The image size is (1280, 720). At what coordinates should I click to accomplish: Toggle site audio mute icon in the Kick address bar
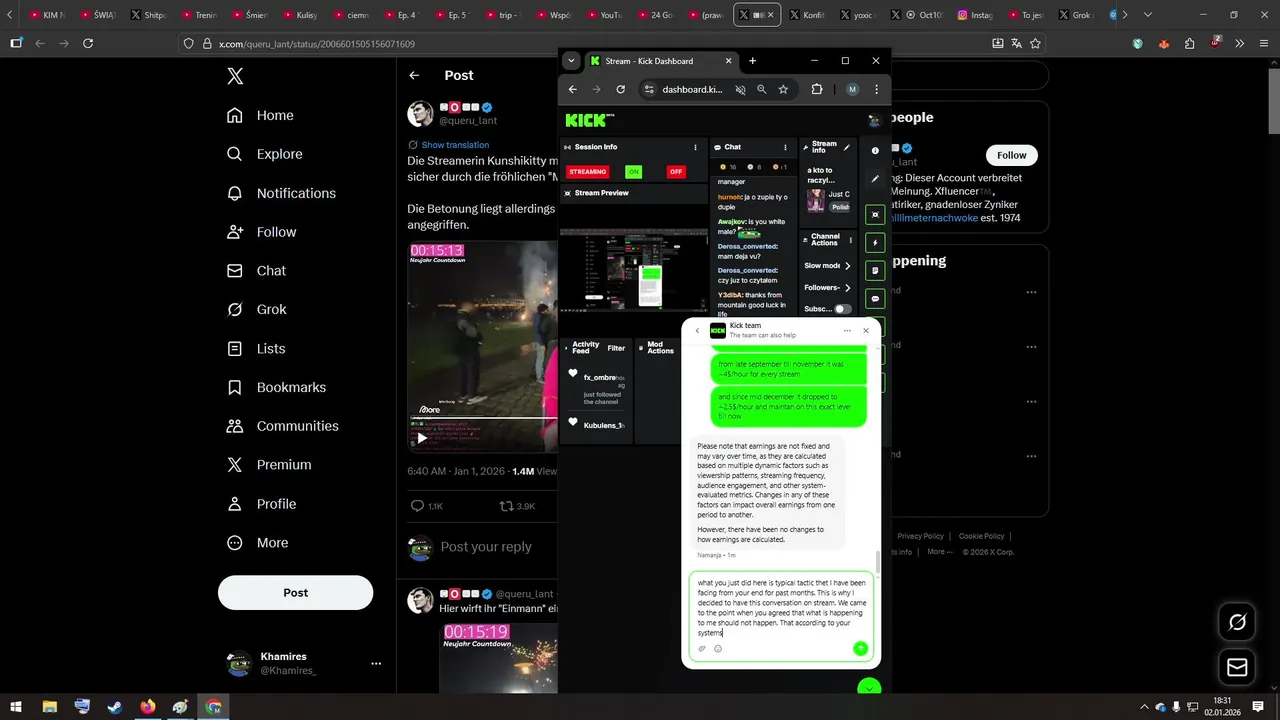[741, 89]
